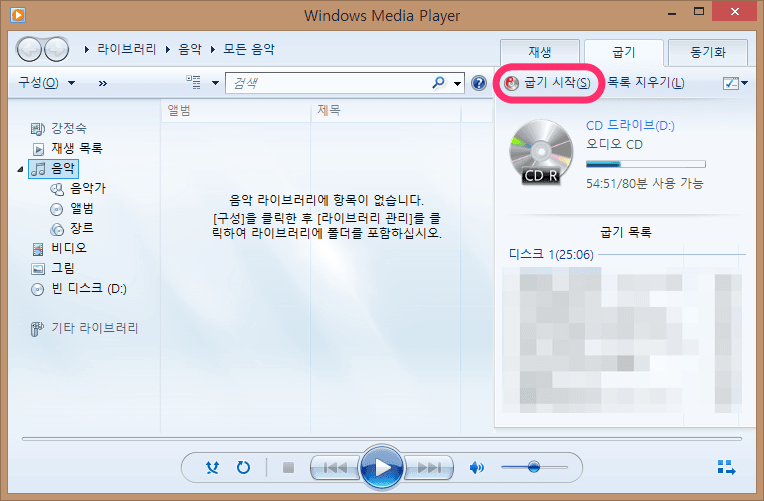Adjust the volume slider
This screenshot has height=501, width=764.
(534, 467)
